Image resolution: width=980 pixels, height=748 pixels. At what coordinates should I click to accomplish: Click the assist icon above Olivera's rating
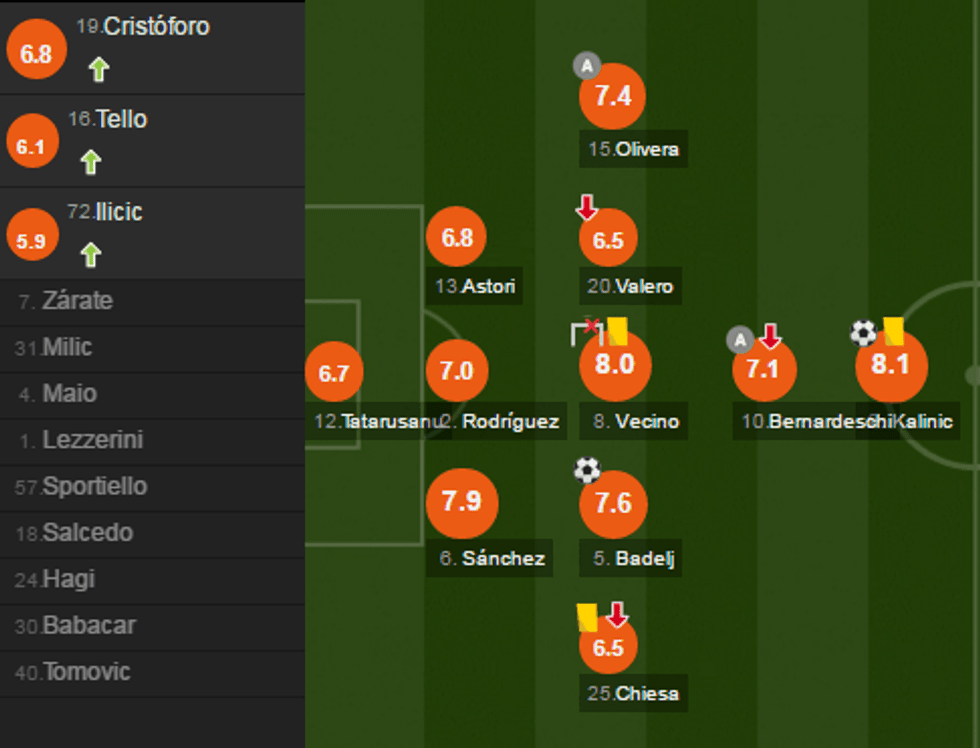pyautogui.click(x=586, y=67)
